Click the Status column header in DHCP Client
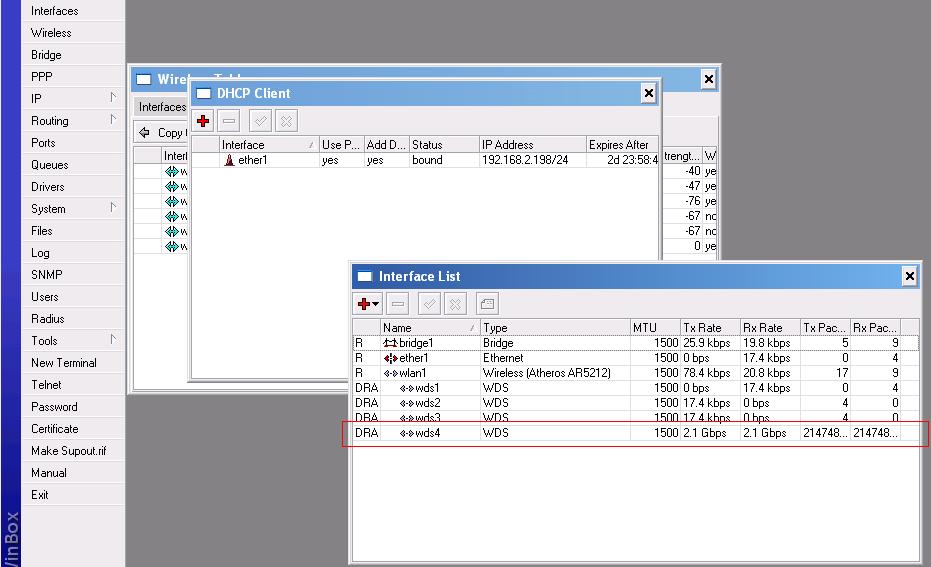The height and width of the screenshot is (567, 931). [x=444, y=144]
